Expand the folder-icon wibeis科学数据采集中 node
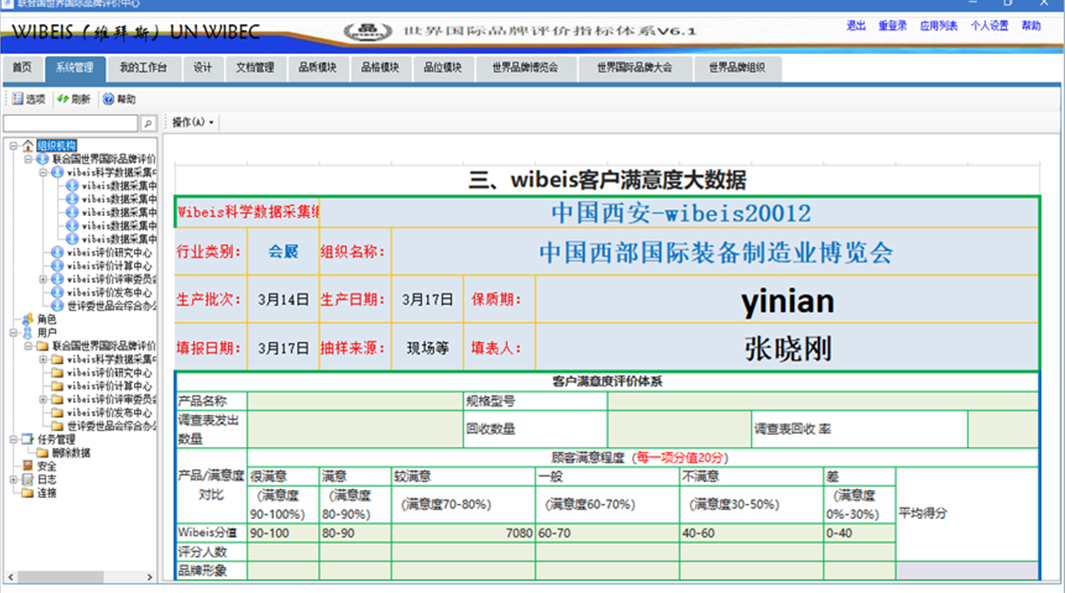1065x593 pixels. (x=43, y=359)
